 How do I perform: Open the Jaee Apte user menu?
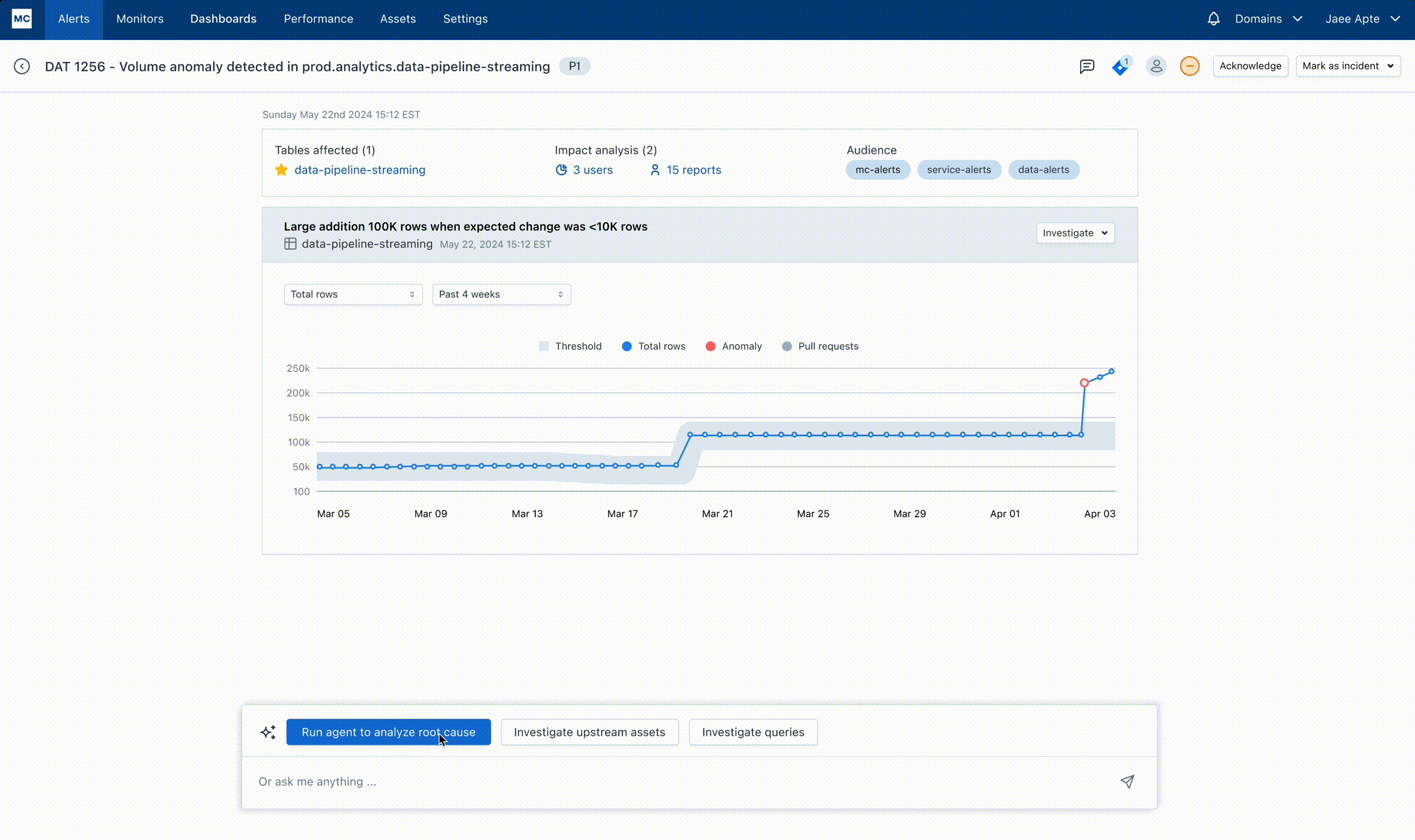1363,19
